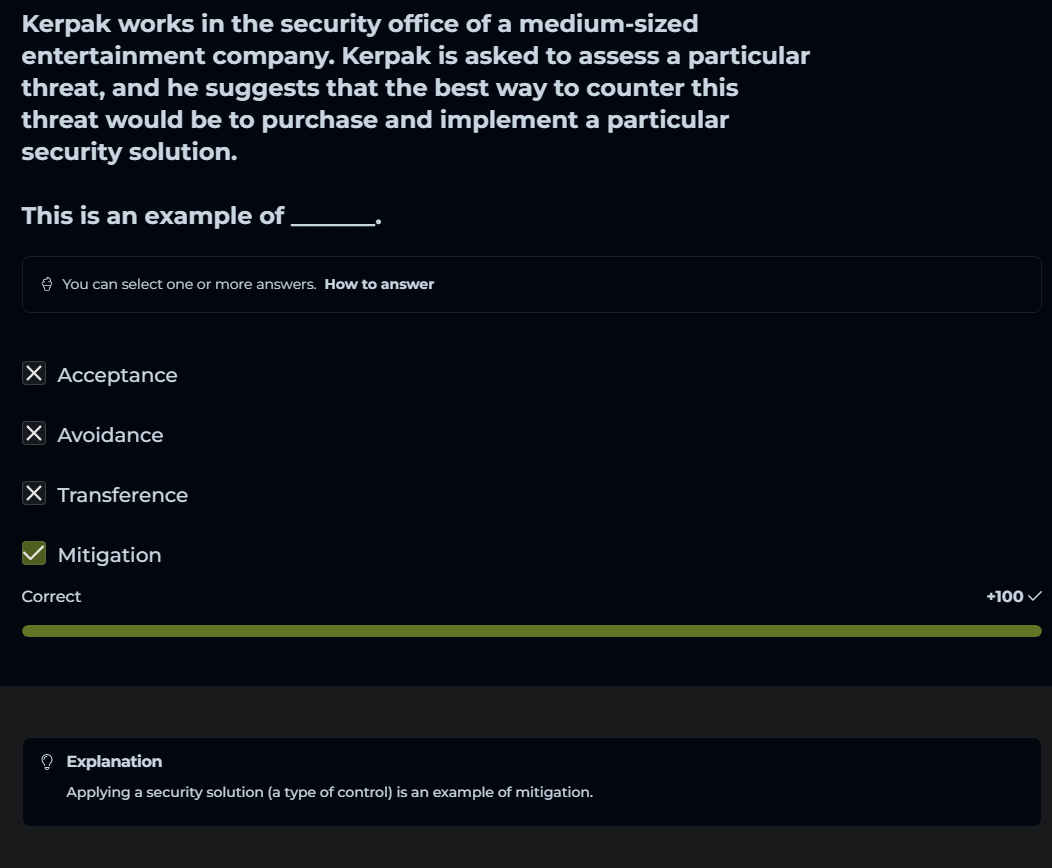This screenshot has height=868, width=1052.
Task: Toggle the Avoidance checkbox
Action: point(34,434)
